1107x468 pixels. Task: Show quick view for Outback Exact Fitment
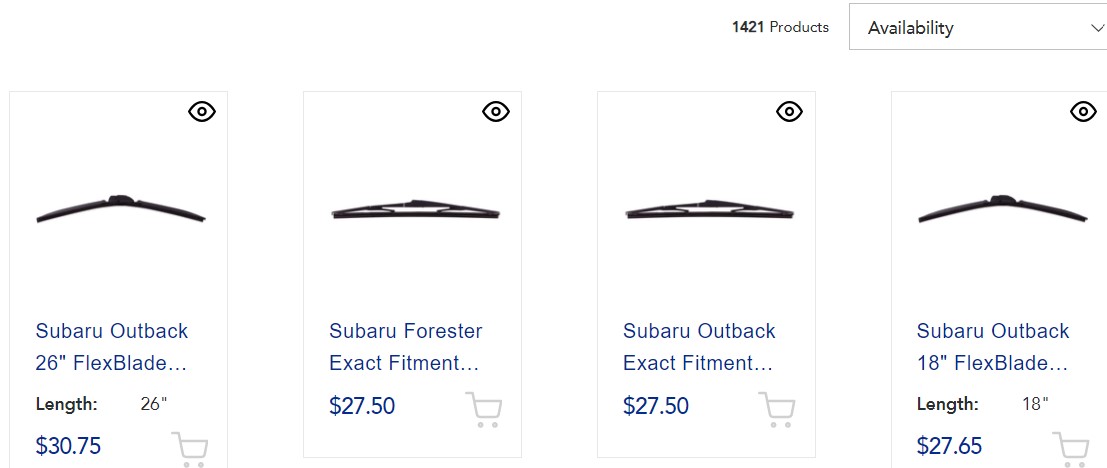[790, 112]
